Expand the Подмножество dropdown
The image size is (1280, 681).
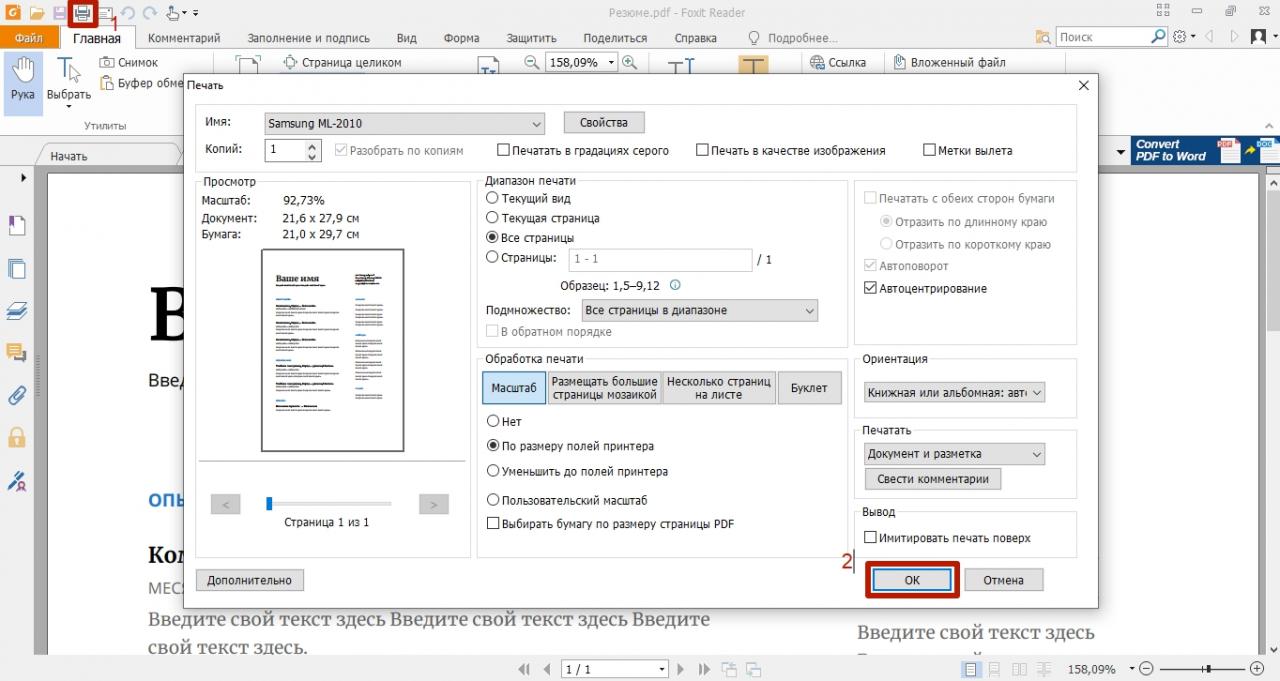coord(699,311)
